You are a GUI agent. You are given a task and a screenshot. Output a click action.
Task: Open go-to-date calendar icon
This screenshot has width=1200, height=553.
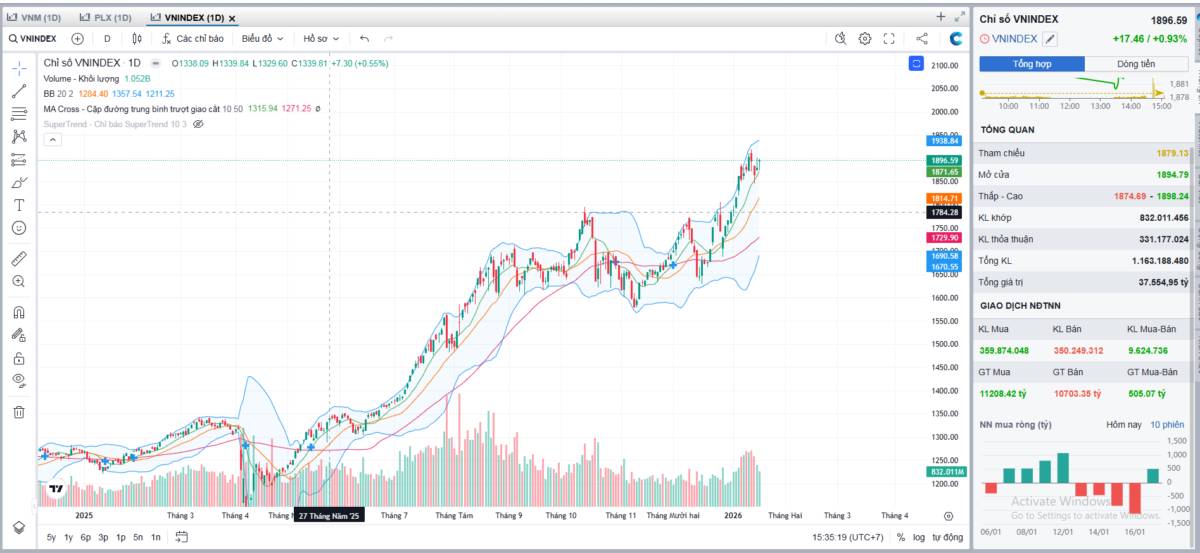[181, 537]
